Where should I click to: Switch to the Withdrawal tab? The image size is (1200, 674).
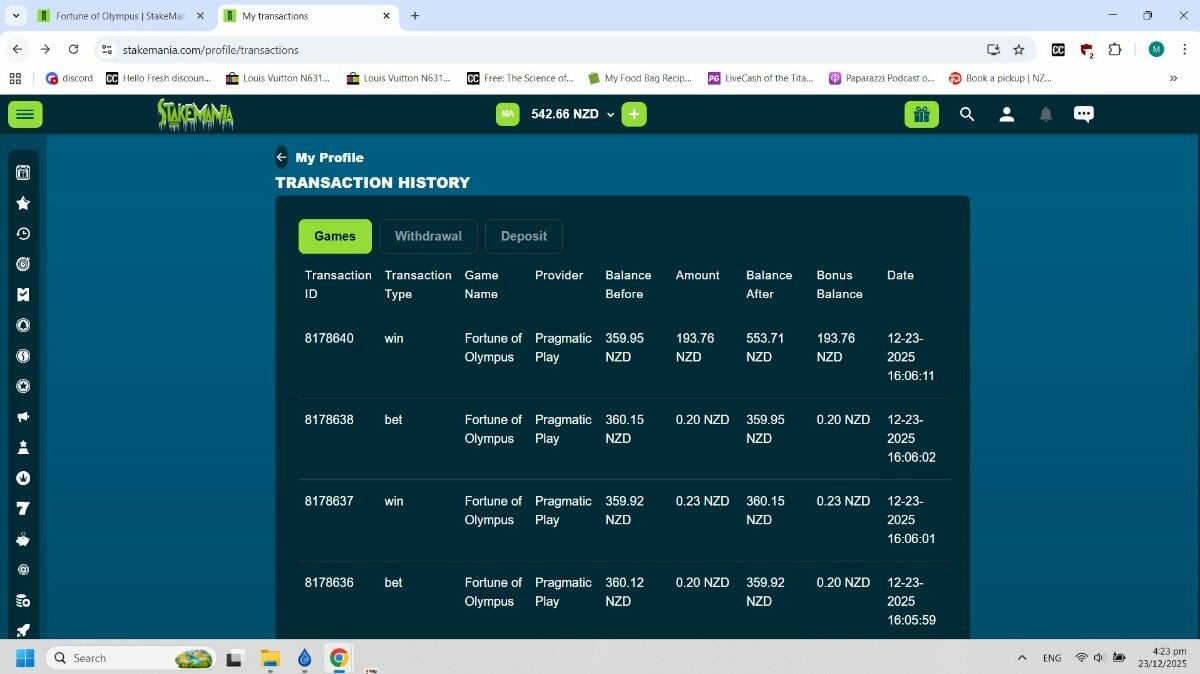428,237
